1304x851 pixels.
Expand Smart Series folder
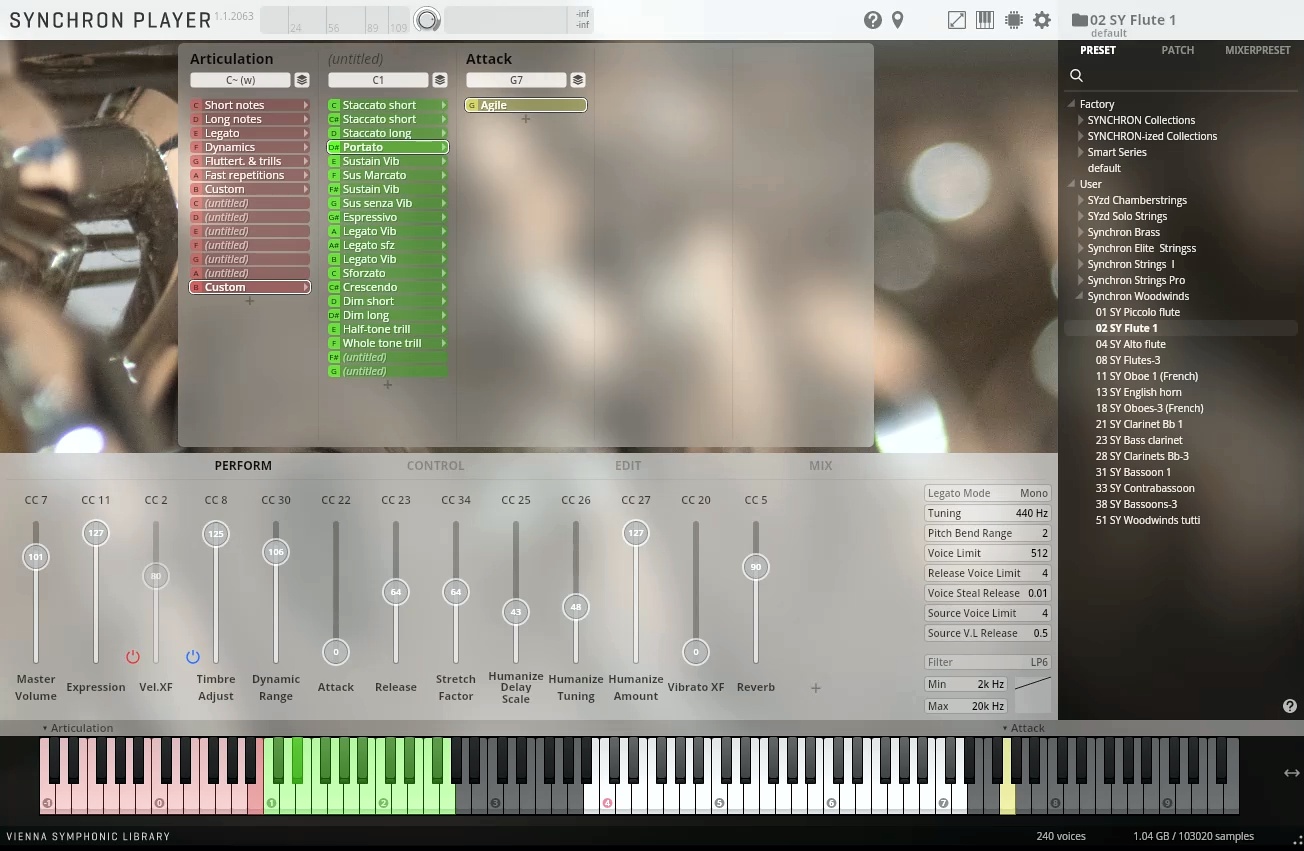[x=1081, y=152]
